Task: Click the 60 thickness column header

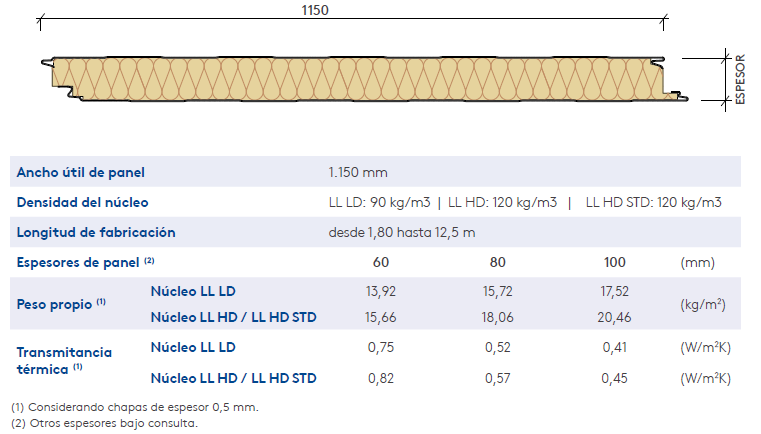Action: point(381,262)
